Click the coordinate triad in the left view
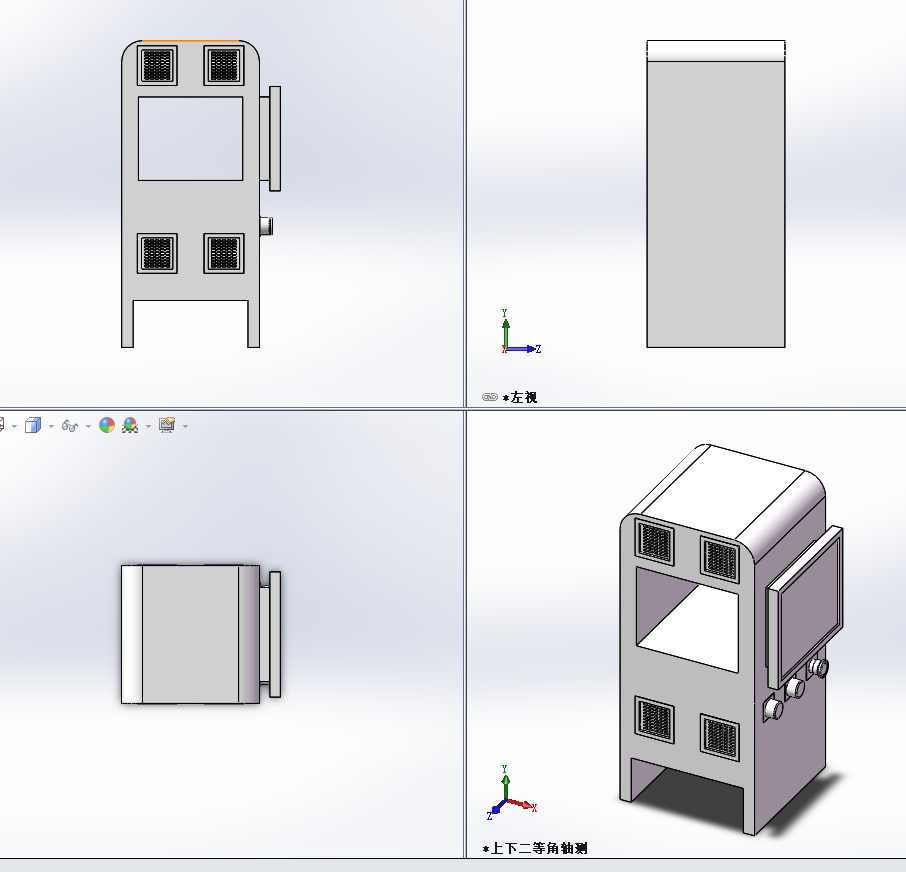 pos(521,332)
